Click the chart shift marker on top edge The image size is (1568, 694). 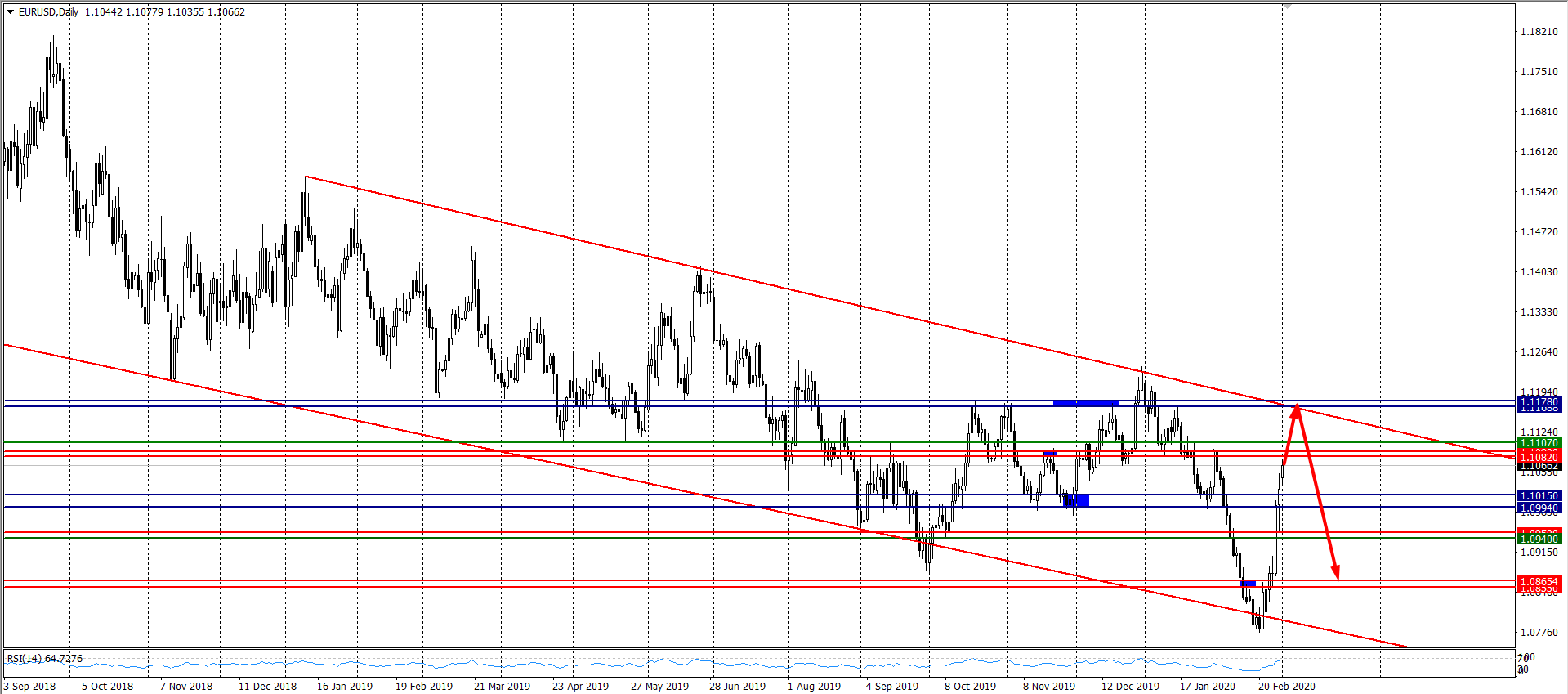(1287, 7)
